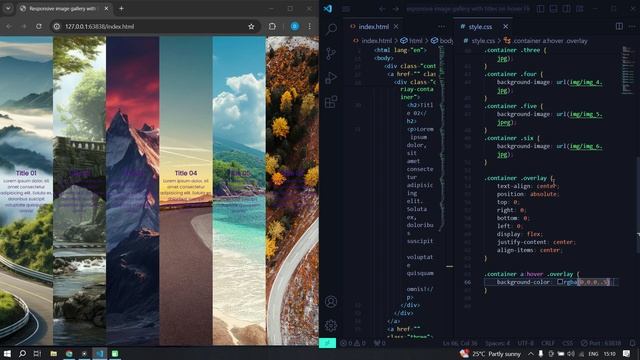640x360 pixels.
Task: Click the img/img_6 URL link in CSS
Action: 586,146
